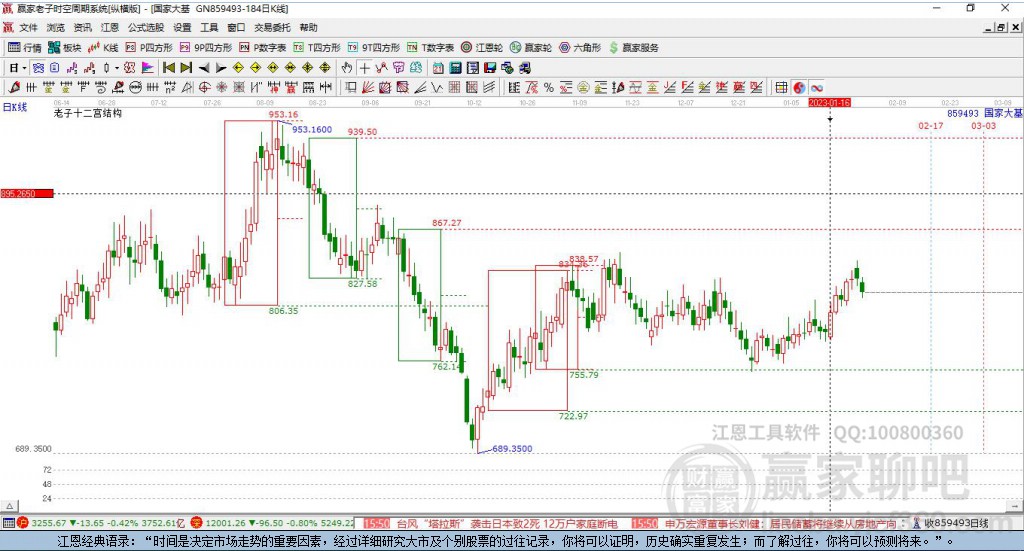Click the 02-17 future date label
The height and width of the screenshot is (551, 1024).
click(931, 125)
